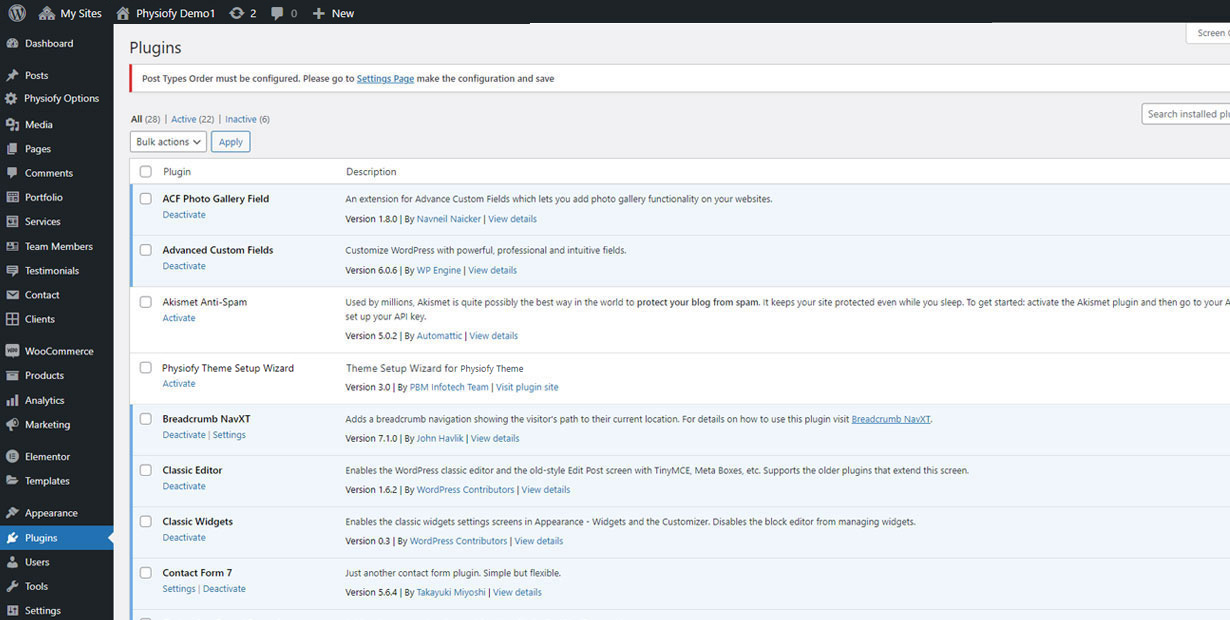Click the Appearance paintbrush icon
1230x620 pixels.
tap(12, 514)
